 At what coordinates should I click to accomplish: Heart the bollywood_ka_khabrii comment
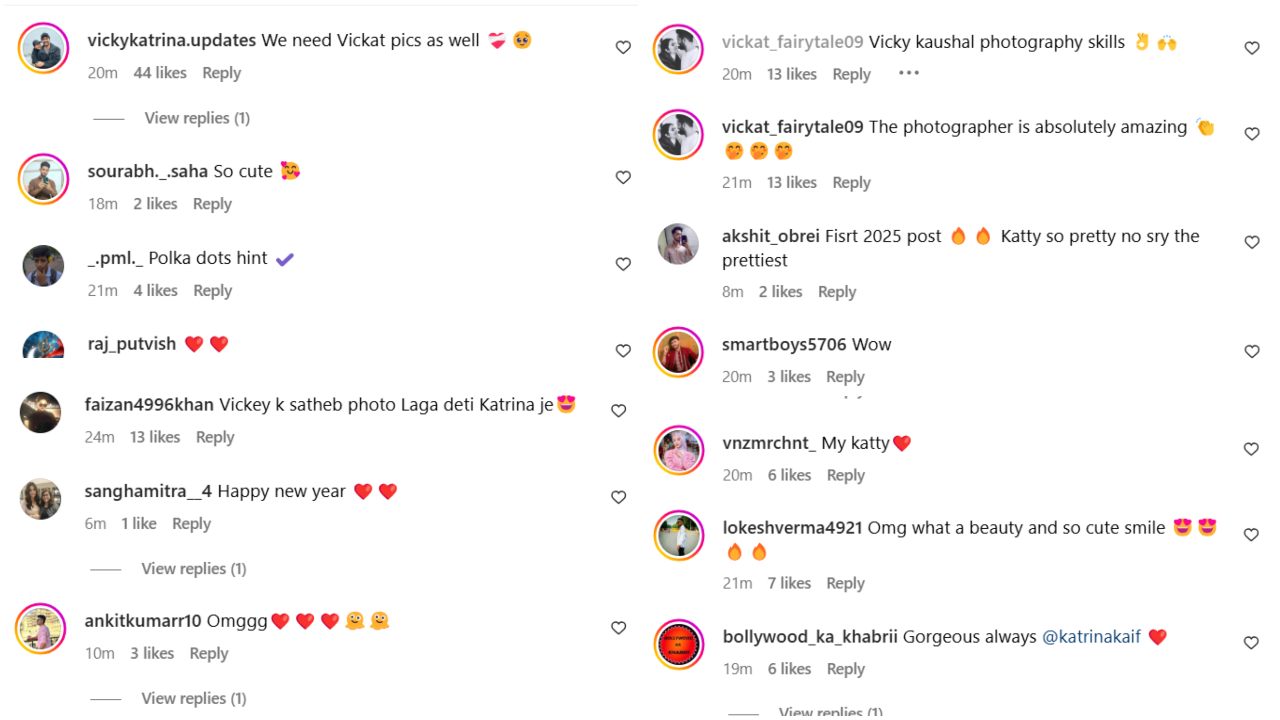(x=1252, y=643)
